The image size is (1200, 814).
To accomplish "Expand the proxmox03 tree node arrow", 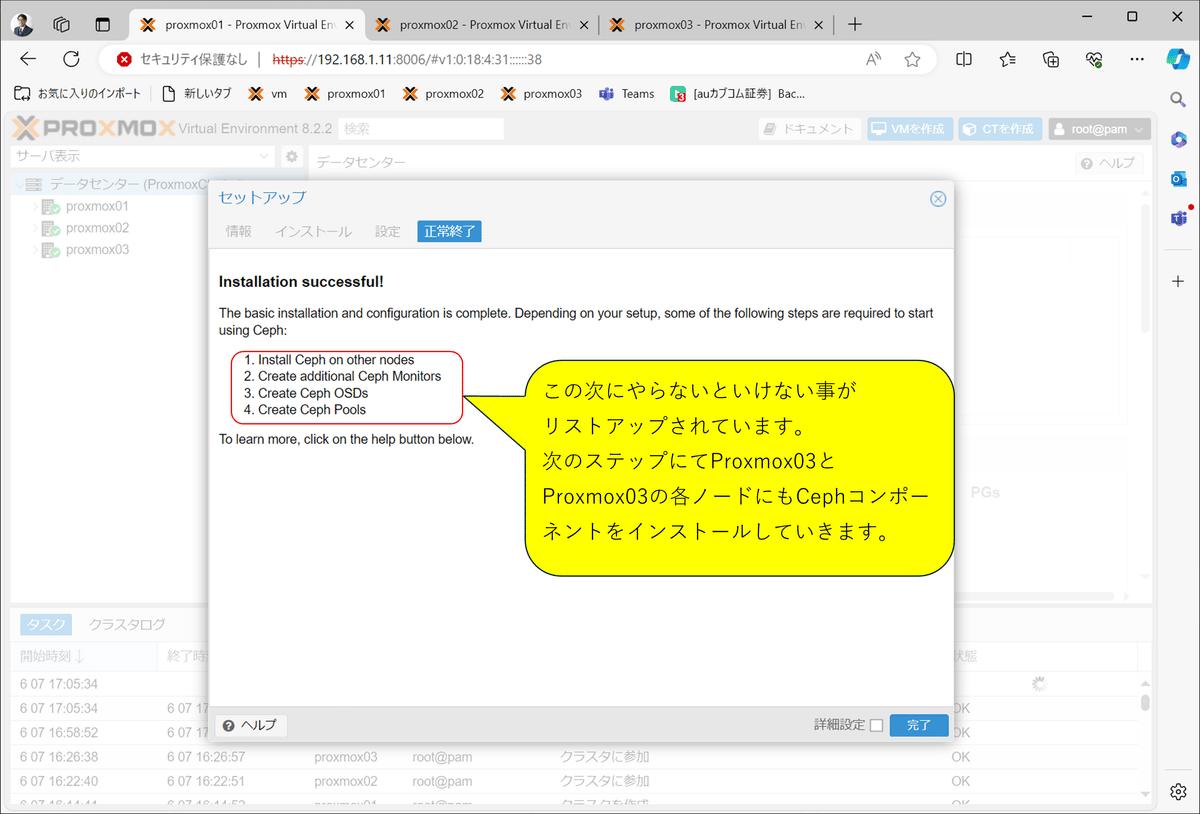I will click(35, 250).
